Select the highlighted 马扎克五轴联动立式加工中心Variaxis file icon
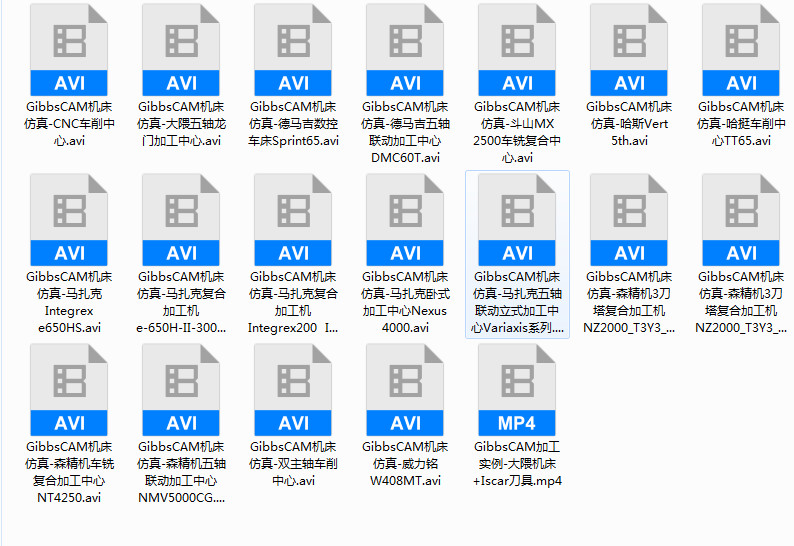This screenshot has height=546, width=794. tap(517, 220)
